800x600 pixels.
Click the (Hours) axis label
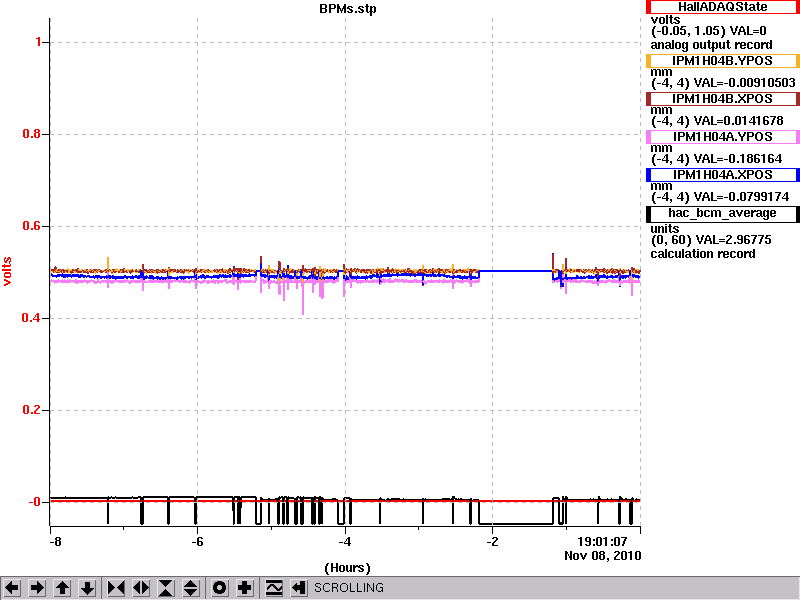347,568
